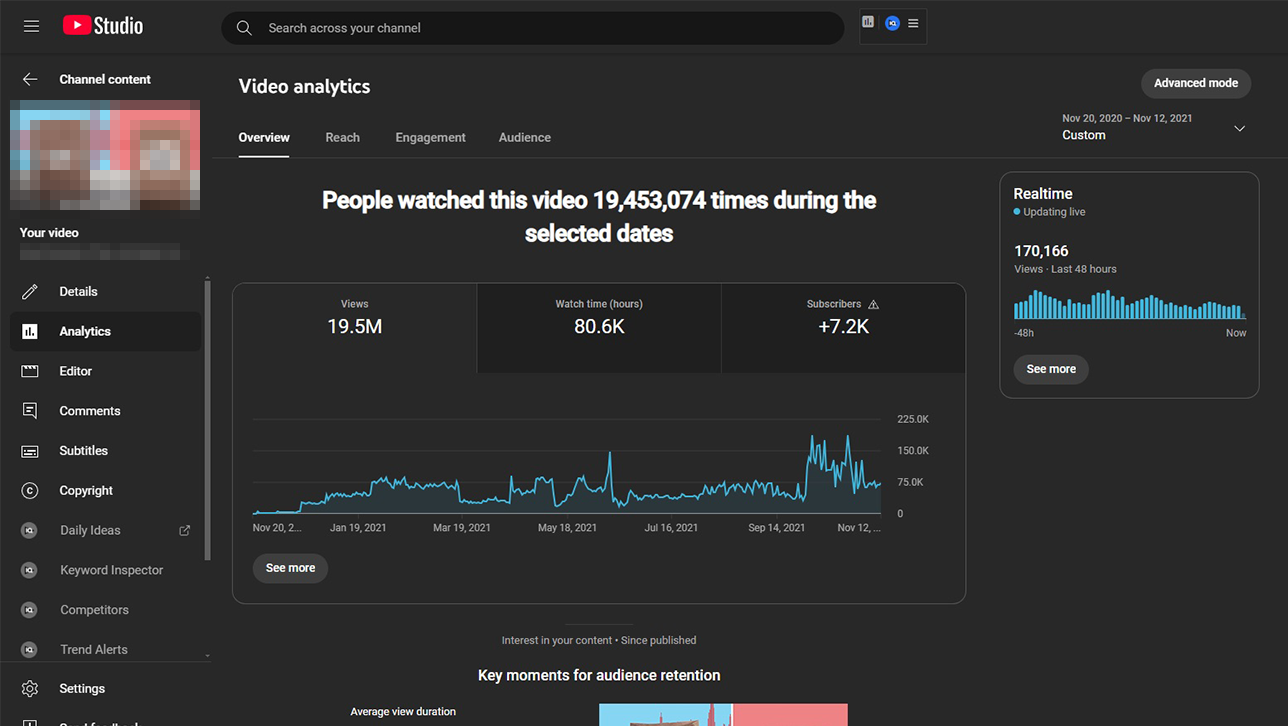This screenshot has width=1288, height=726.
Task: Click the Copyright circle-C icon
Action: [30, 490]
